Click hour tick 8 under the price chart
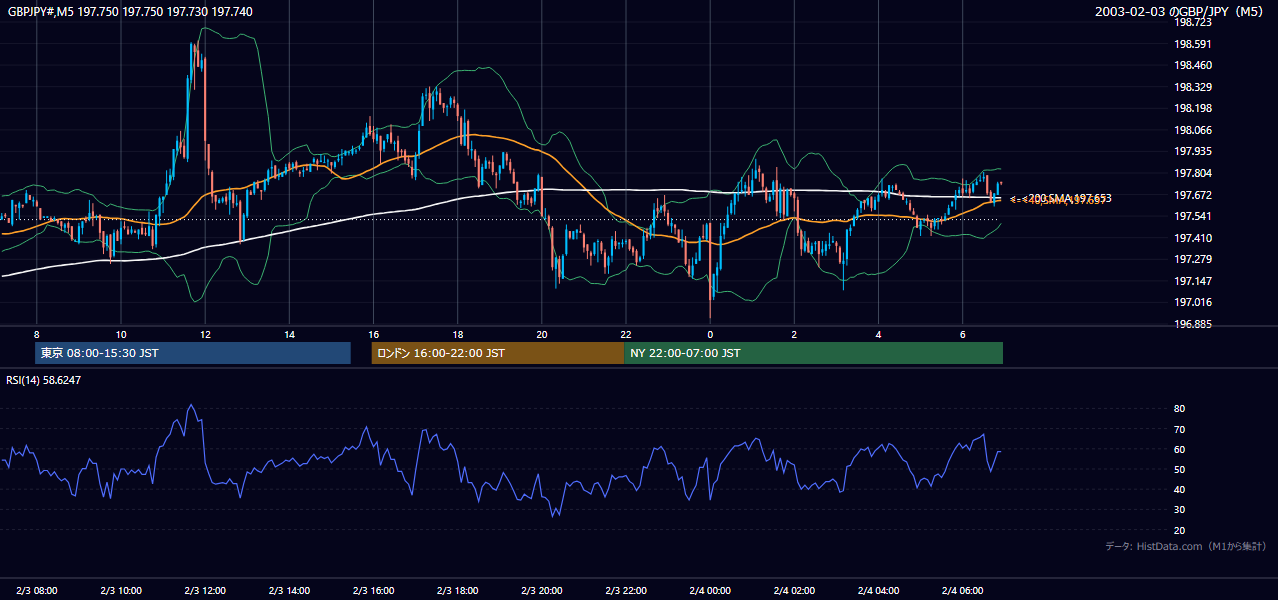The height and width of the screenshot is (600, 1278). [36, 334]
